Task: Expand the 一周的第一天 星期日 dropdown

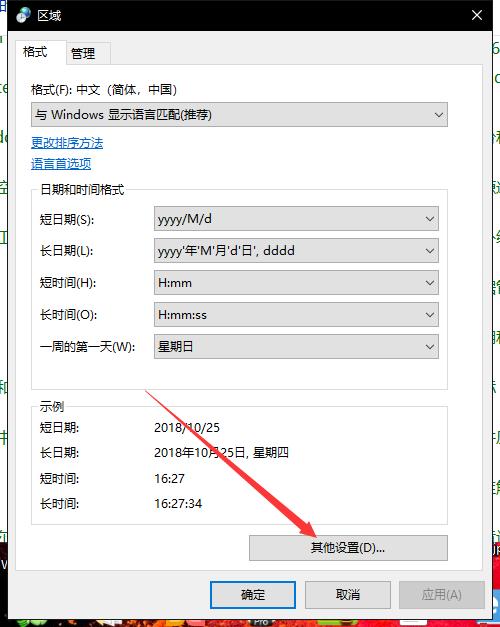Action: click(x=296, y=347)
